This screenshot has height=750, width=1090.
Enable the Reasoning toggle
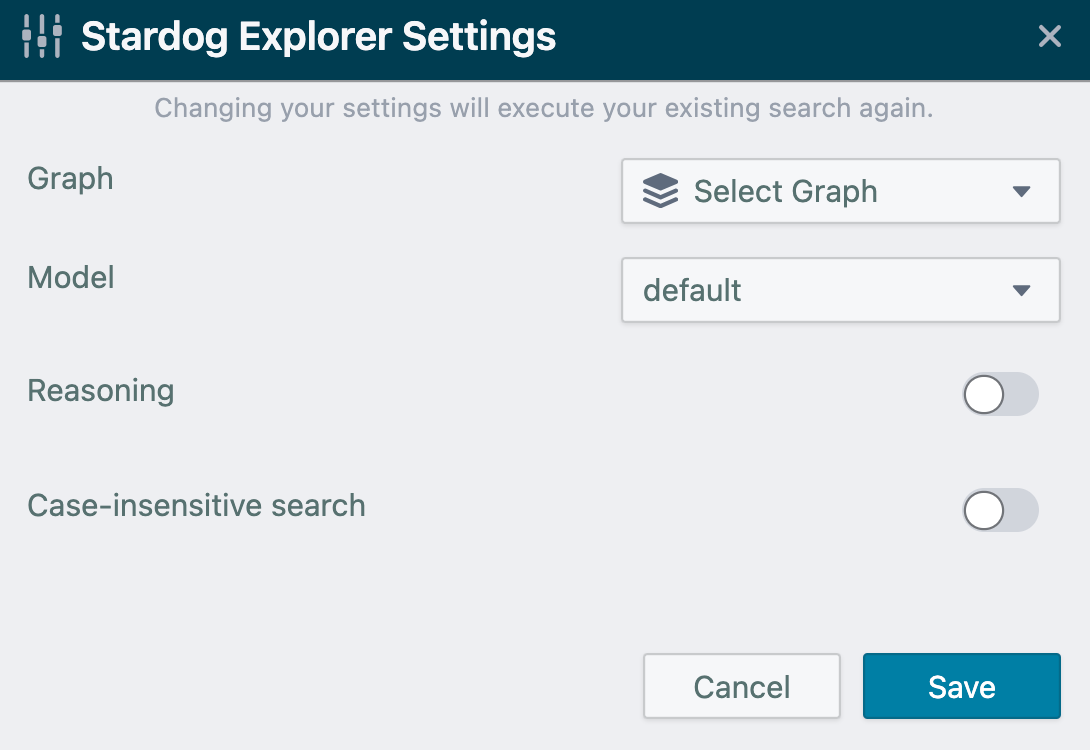pos(1001,395)
